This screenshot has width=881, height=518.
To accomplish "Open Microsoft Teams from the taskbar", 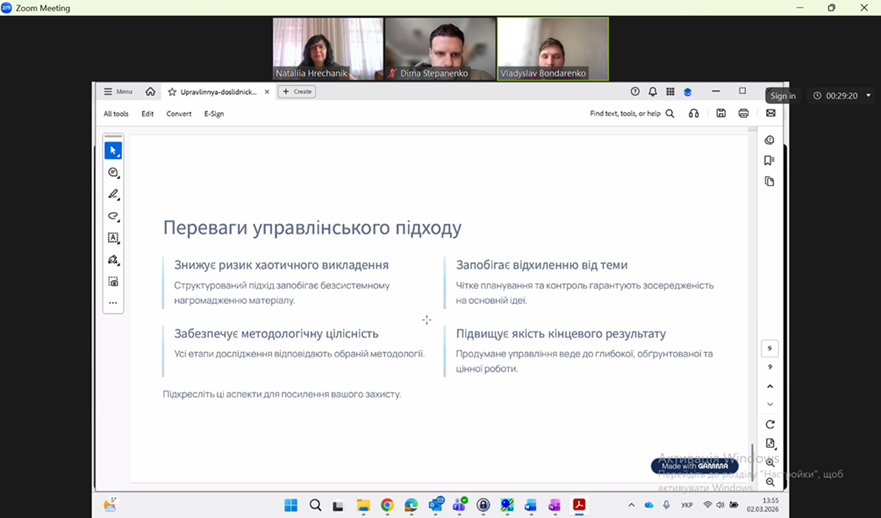I will point(460,505).
